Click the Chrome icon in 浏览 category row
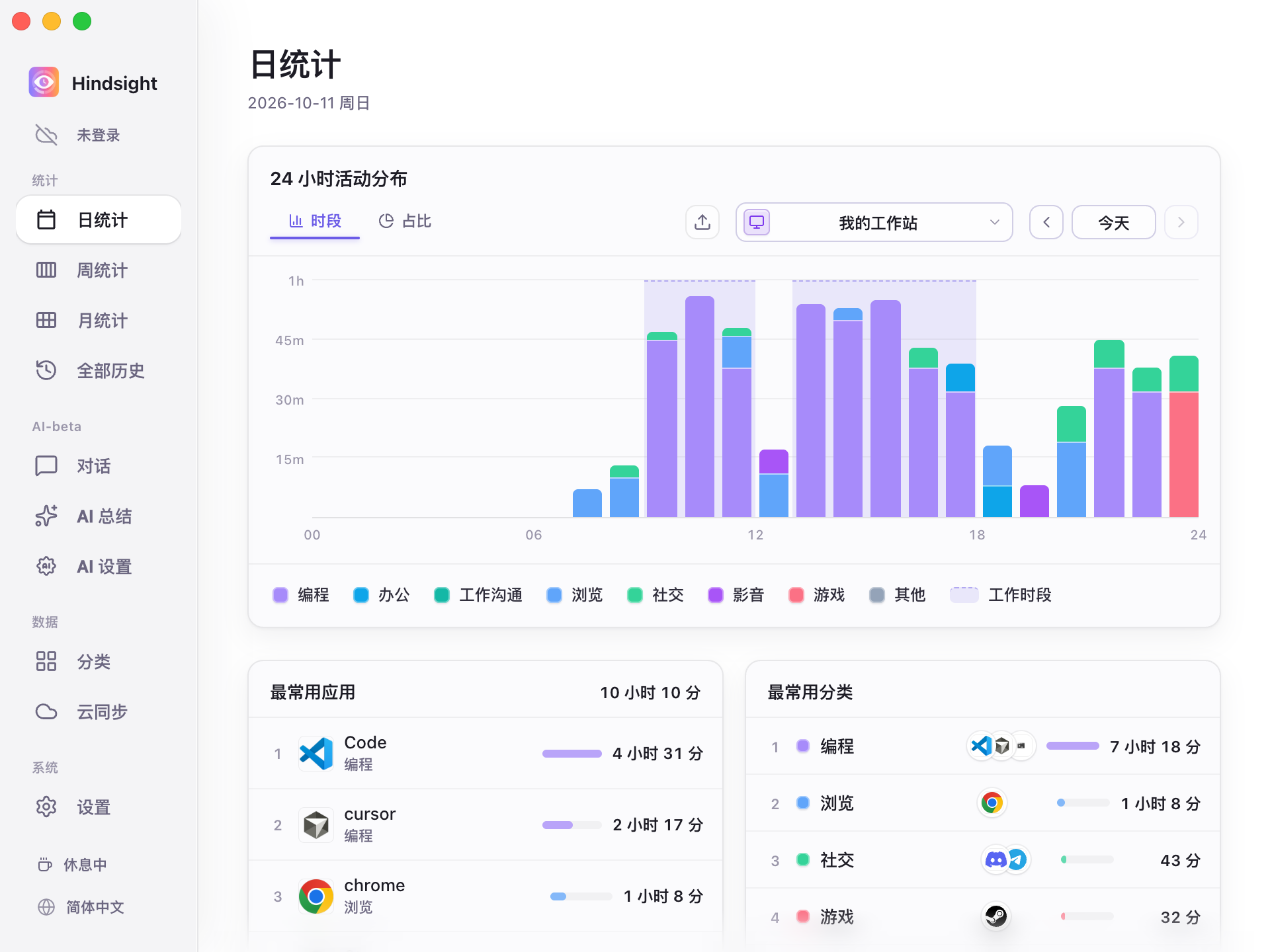The image size is (1270, 952). click(992, 803)
